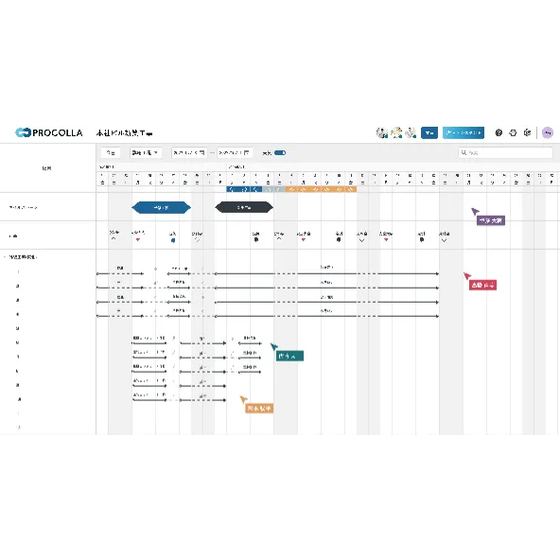The width and height of the screenshot is (560, 560).
Task: Click the circular icon beside the help icon
Action: 513,132
